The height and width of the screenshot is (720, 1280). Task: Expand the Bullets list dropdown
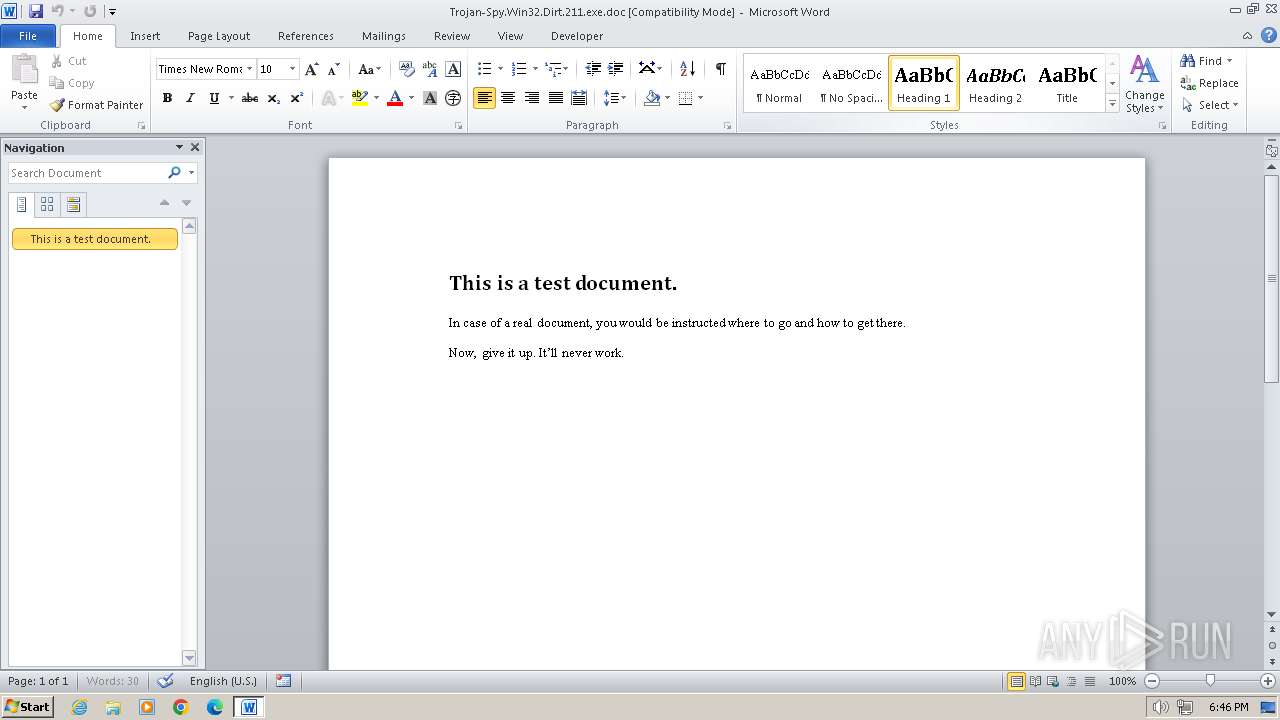[x=500, y=69]
